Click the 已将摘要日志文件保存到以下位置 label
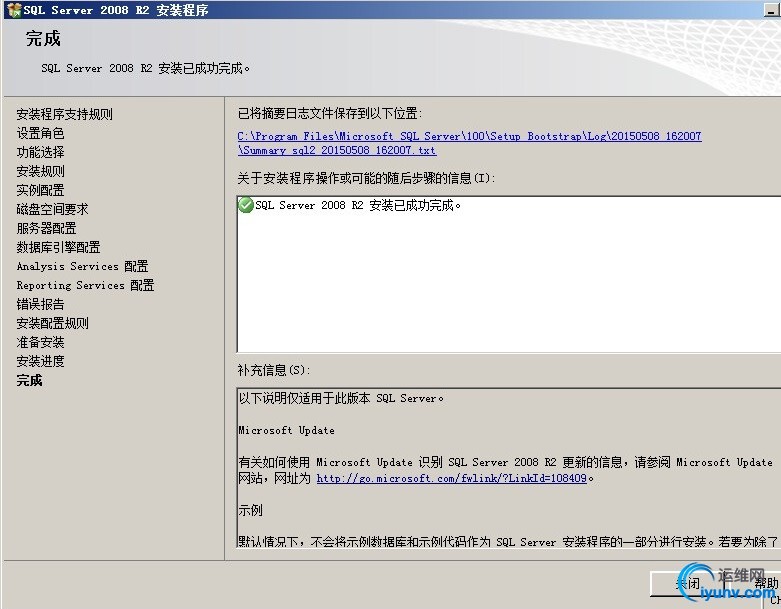Image resolution: width=781 pixels, height=609 pixels. pyautogui.click(x=330, y=114)
